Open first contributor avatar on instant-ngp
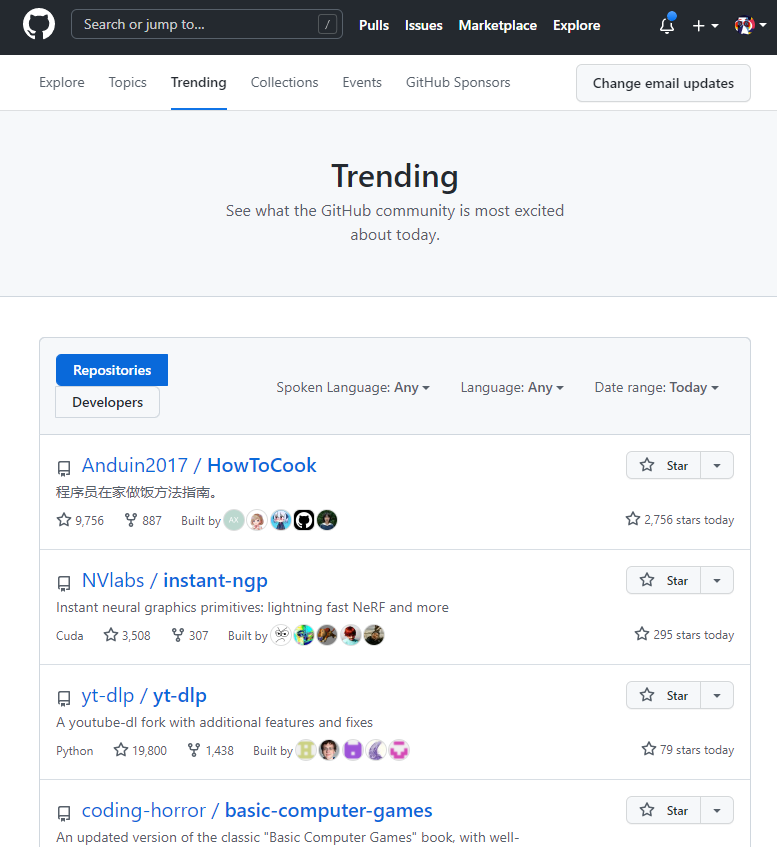The image size is (777, 847). pos(281,635)
